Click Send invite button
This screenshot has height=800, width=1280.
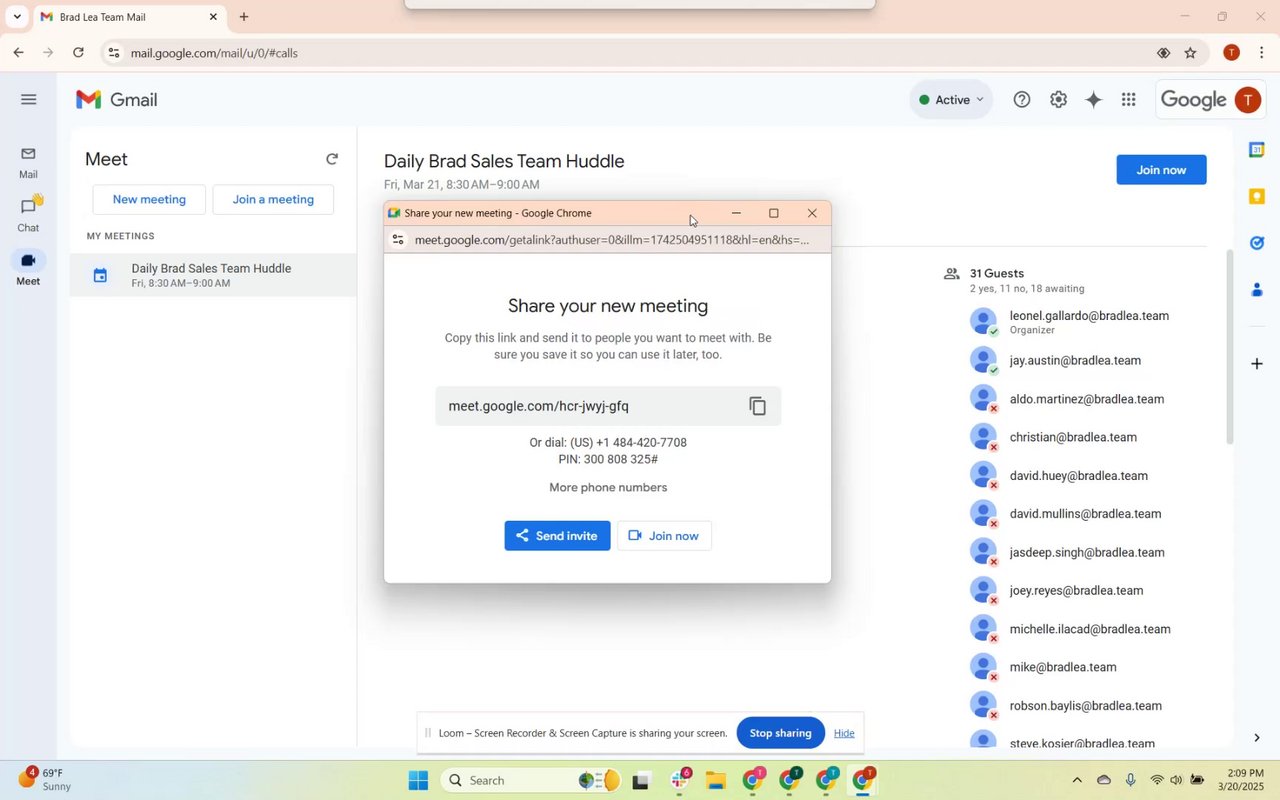557,535
